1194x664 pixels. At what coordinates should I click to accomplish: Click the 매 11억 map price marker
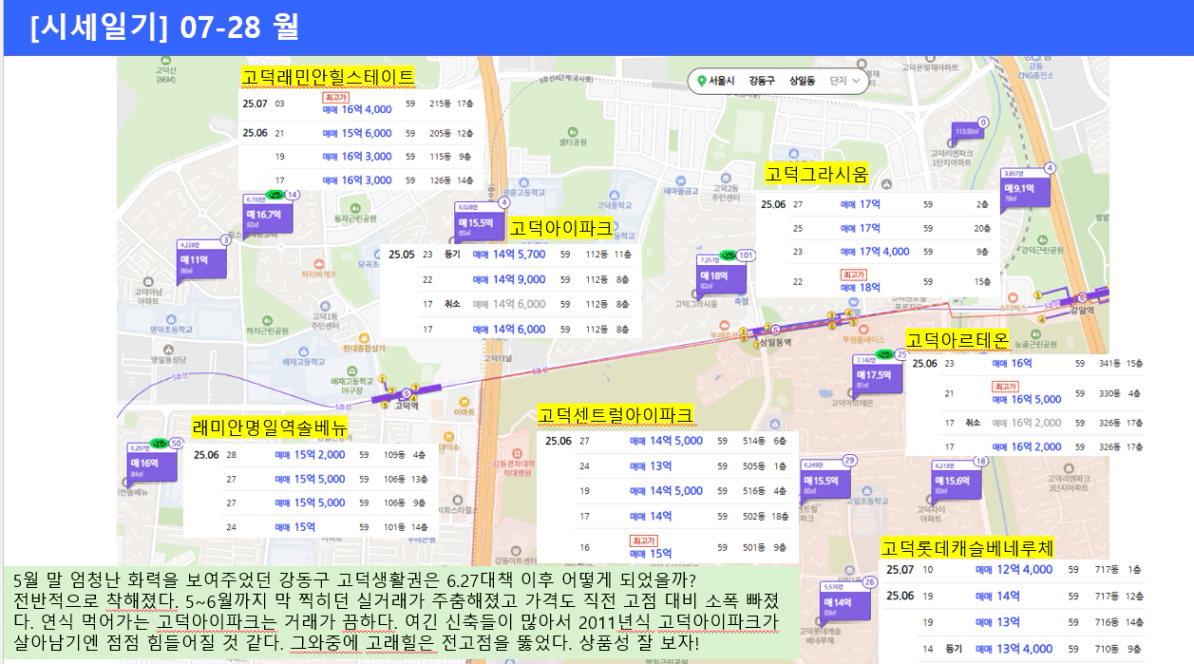point(201,261)
